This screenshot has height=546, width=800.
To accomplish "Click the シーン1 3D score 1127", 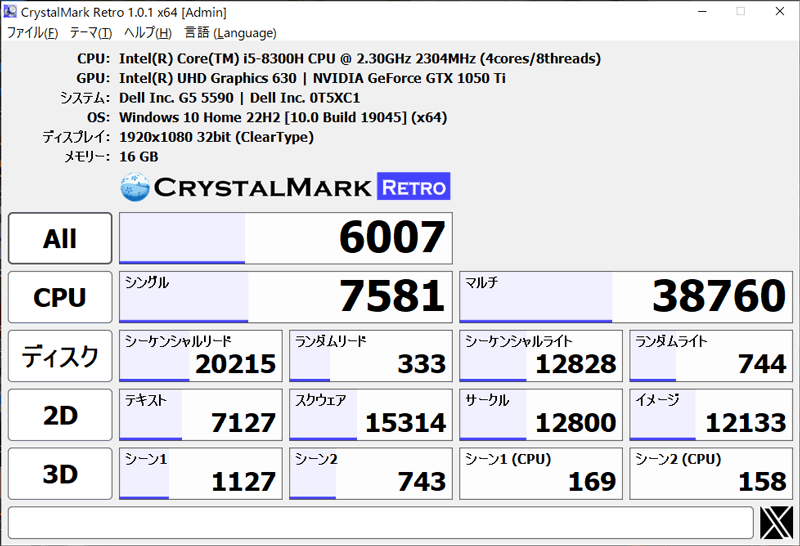I will click(x=201, y=474).
